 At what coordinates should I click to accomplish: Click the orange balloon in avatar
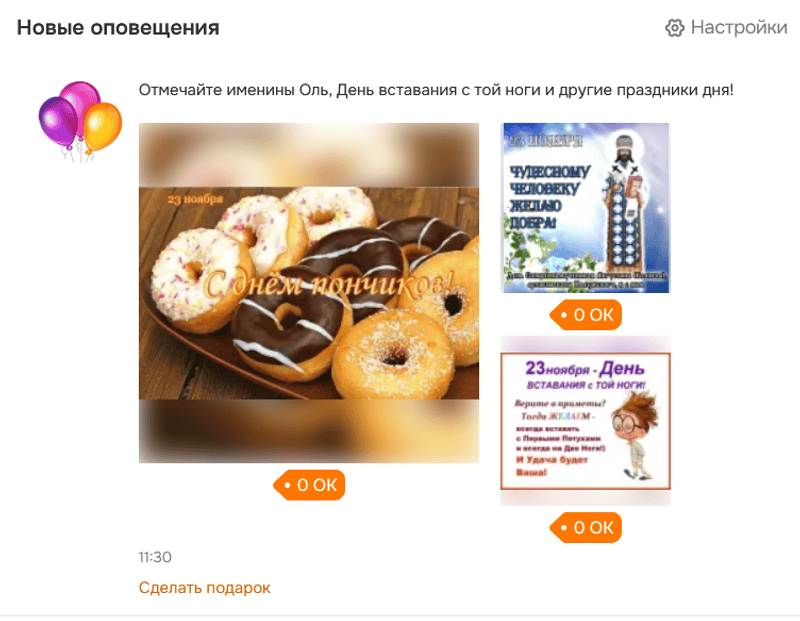coord(103,126)
